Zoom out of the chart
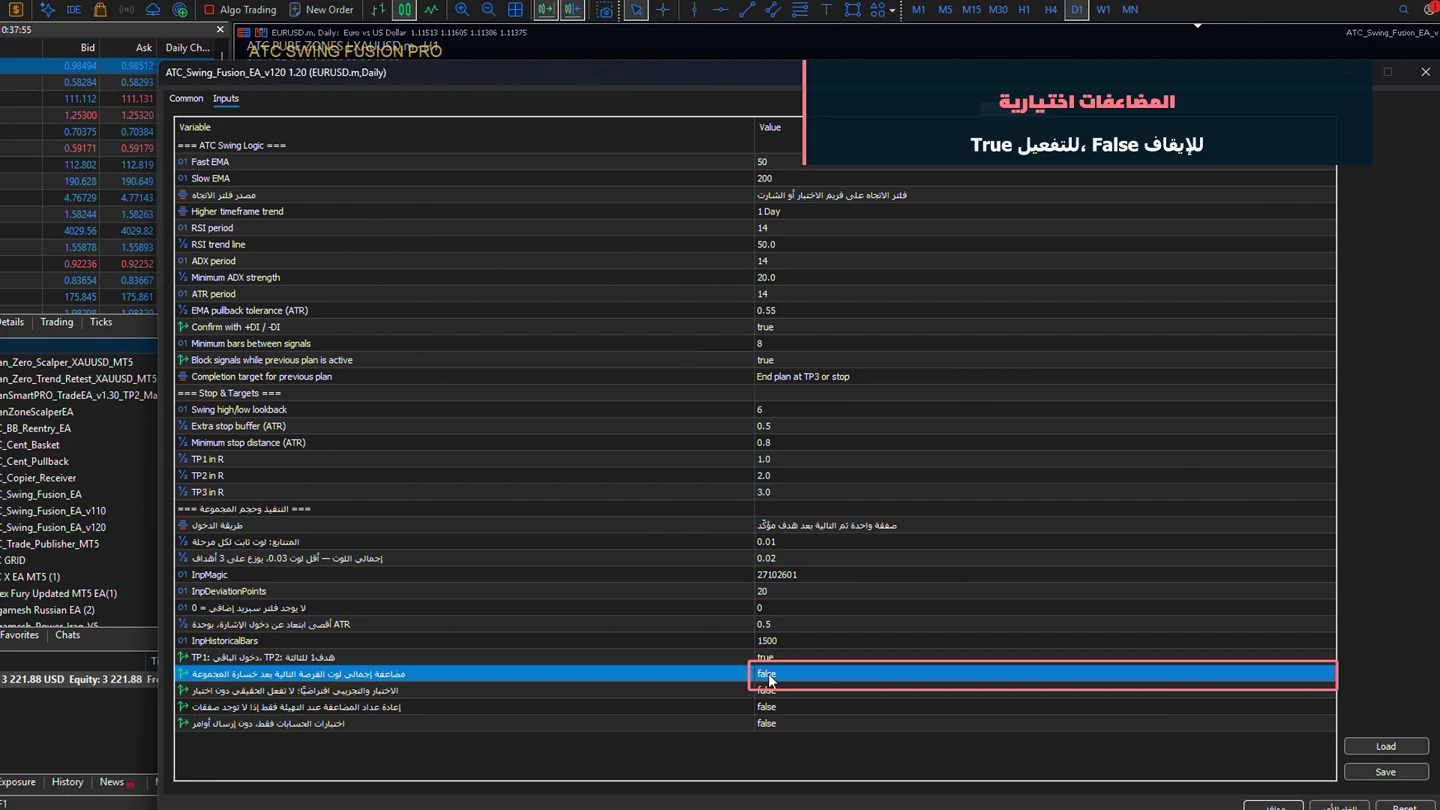Image resolution: width=1440 pixels, height=810 pixels. (x=488, y=10)
